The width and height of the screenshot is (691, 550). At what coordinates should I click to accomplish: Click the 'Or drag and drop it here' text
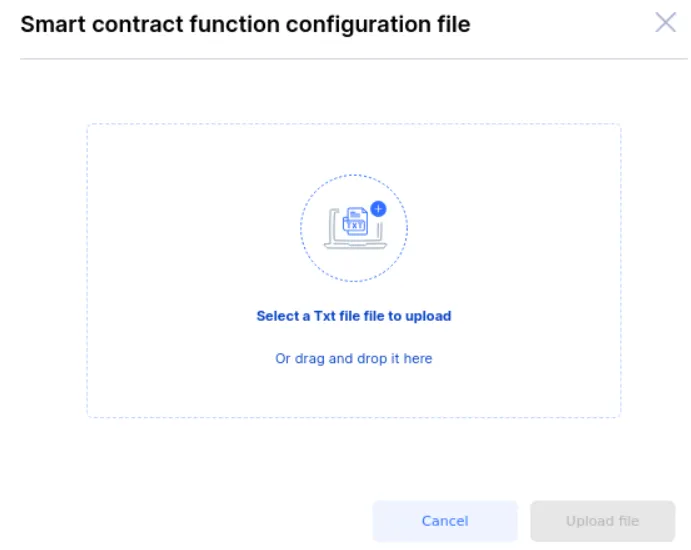tap(354, 358)
